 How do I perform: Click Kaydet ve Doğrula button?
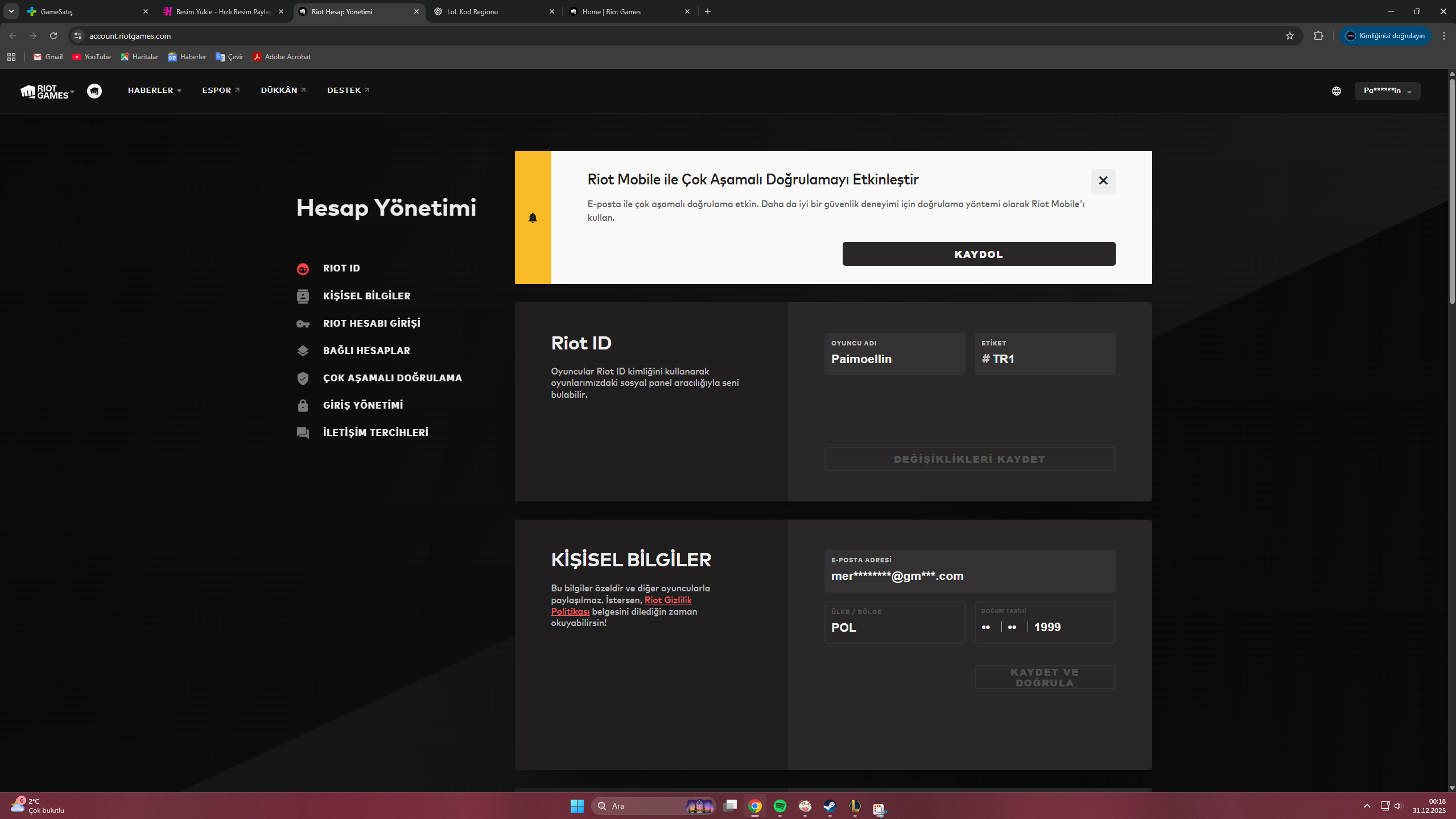pos(1045,677)
